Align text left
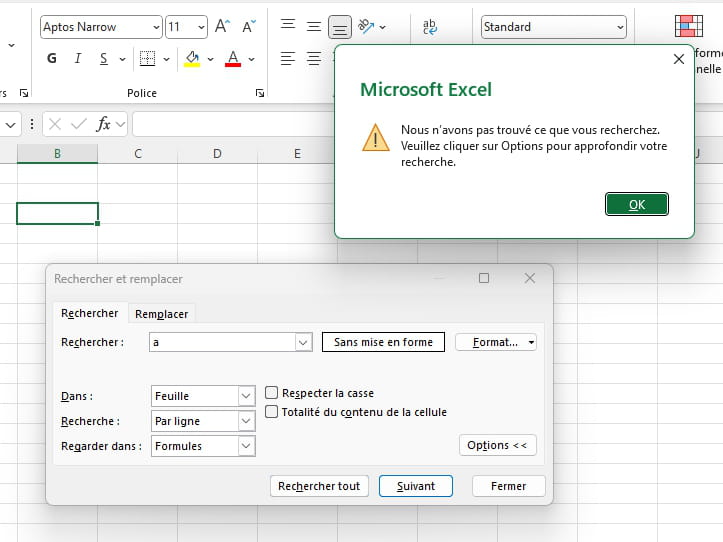 [x=288, y=59]
